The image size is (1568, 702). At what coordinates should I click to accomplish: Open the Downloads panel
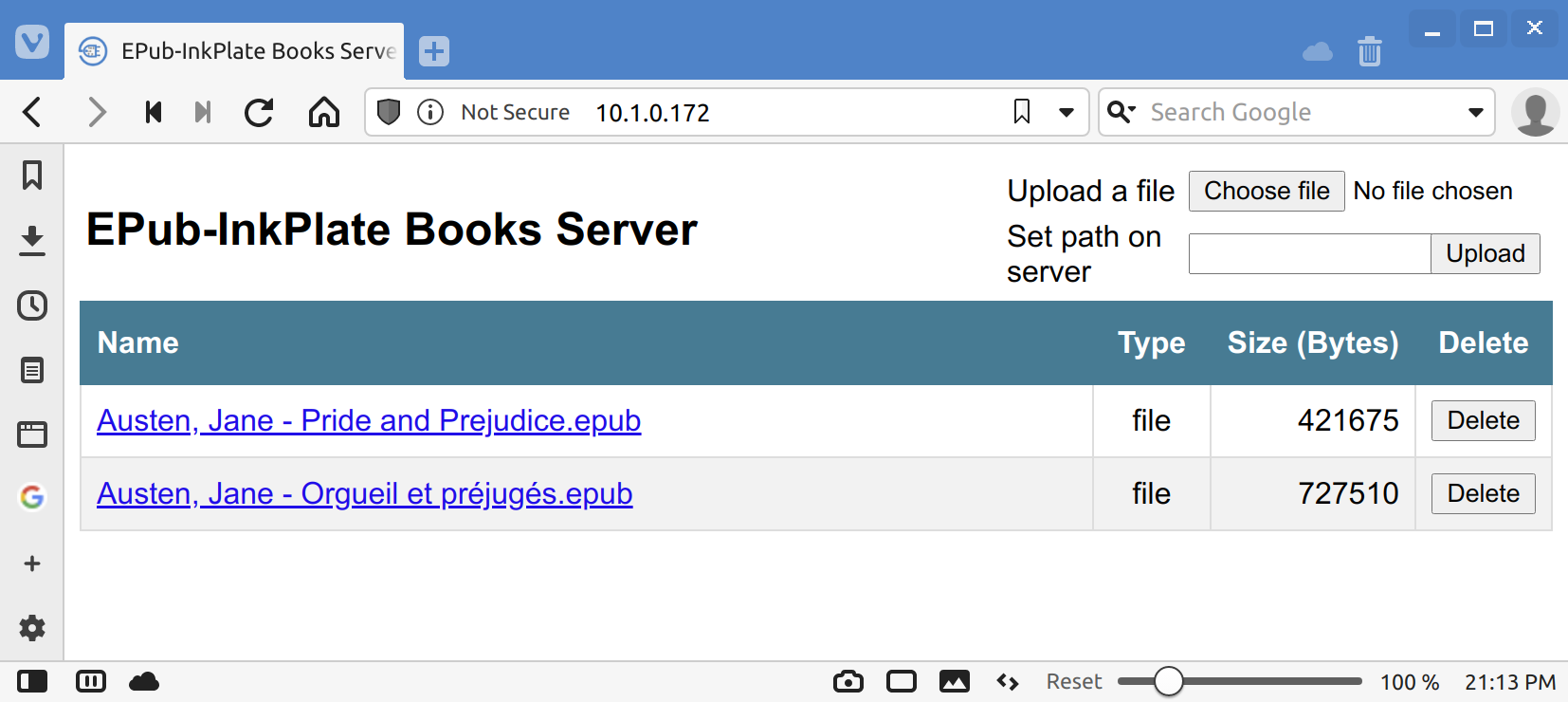tap(32, 240)
